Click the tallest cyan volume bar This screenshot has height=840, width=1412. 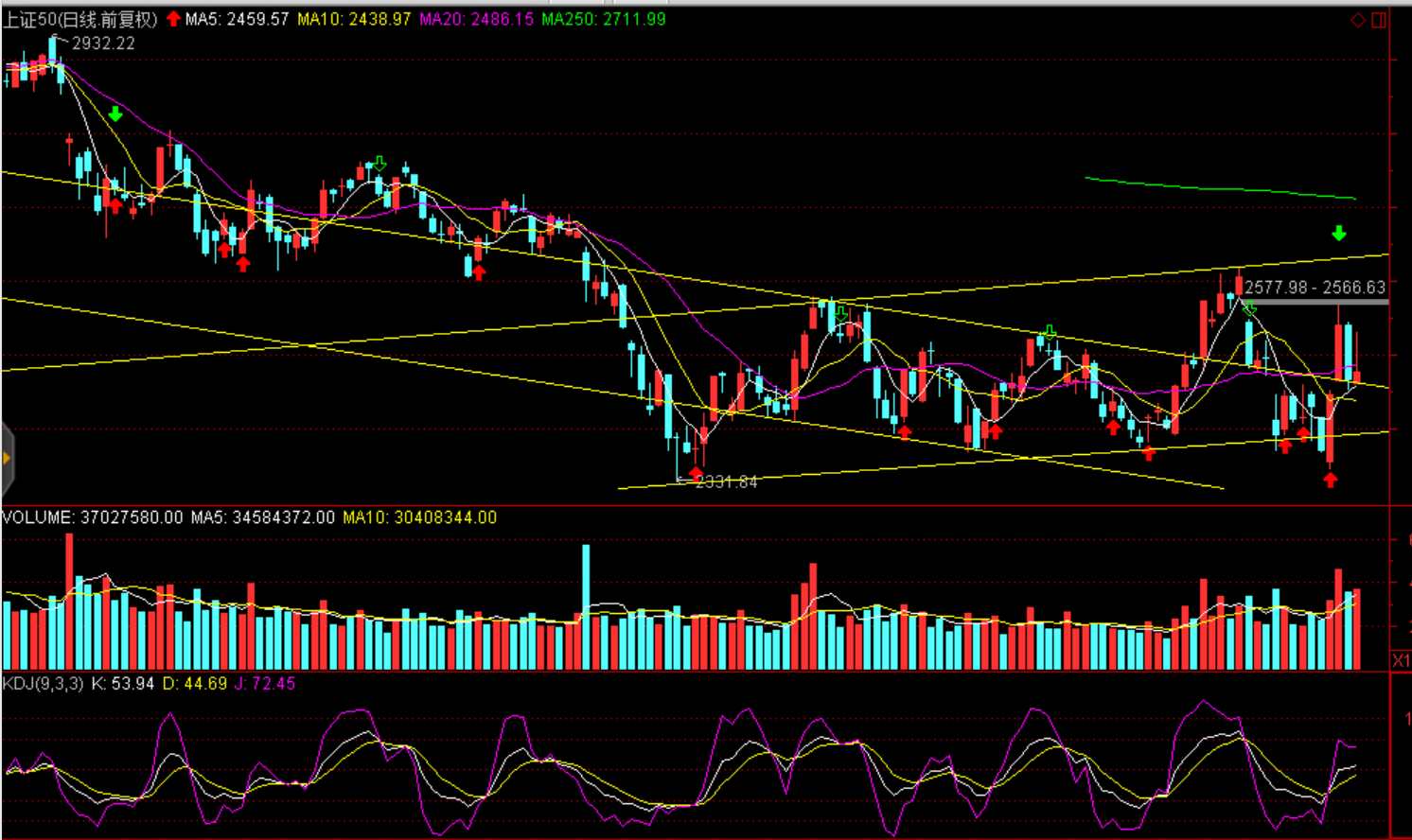(587, 605)
